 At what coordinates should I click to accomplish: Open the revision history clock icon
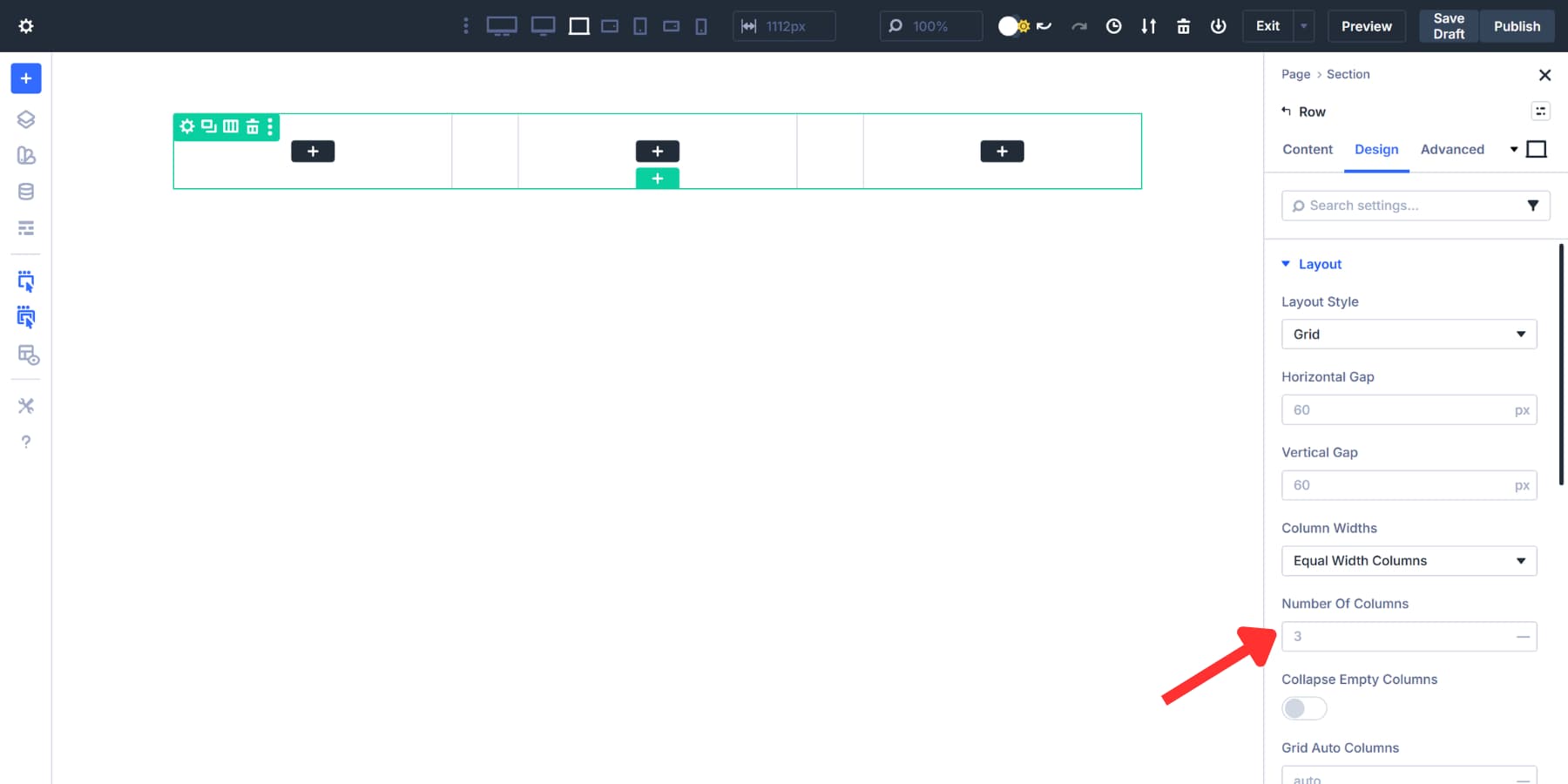coord(1113,26)
